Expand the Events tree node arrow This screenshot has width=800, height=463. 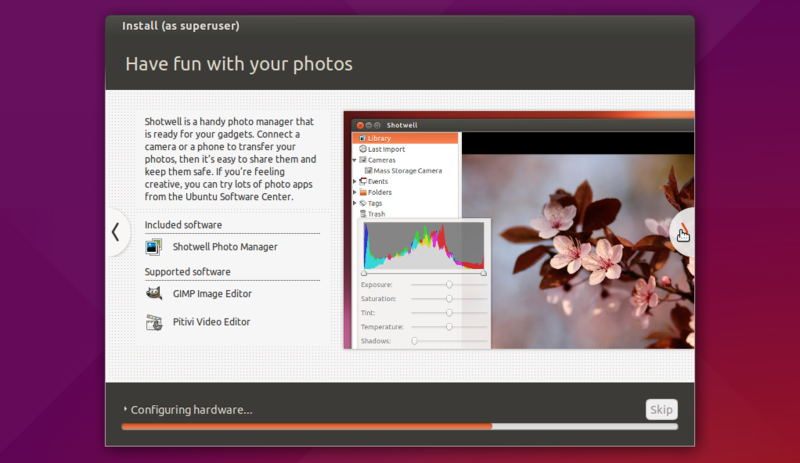click(x=355, y=181)
